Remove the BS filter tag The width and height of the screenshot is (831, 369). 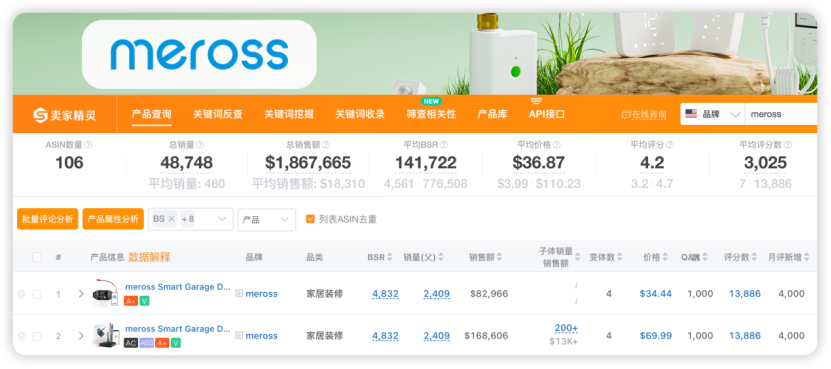[x=172, y=219]
